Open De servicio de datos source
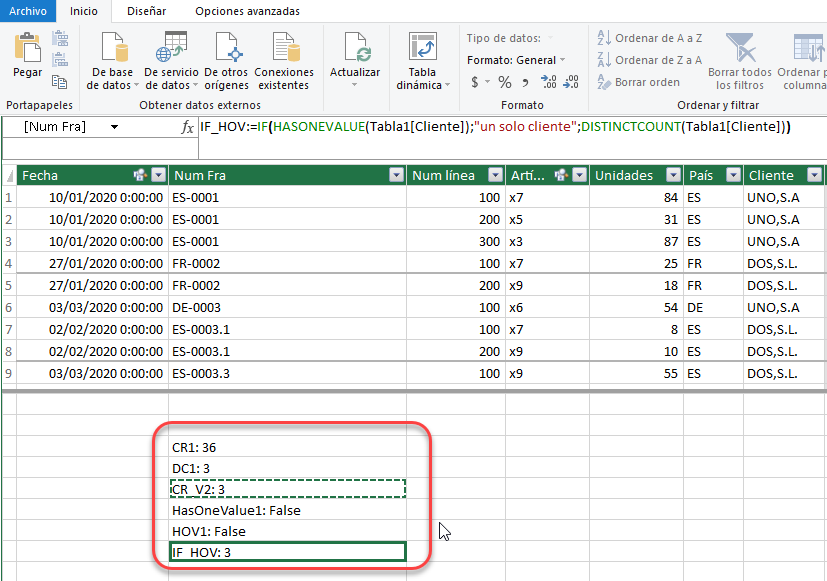827x581 pixels. point(171,61)
